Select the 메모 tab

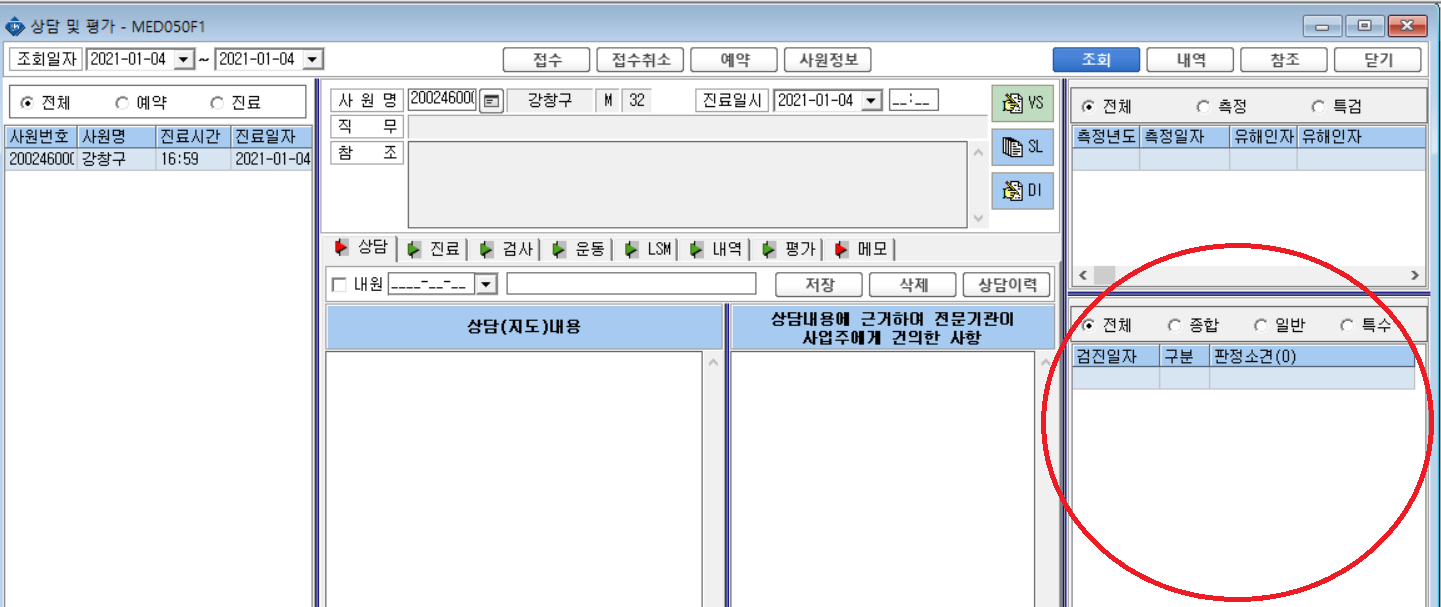861,249
